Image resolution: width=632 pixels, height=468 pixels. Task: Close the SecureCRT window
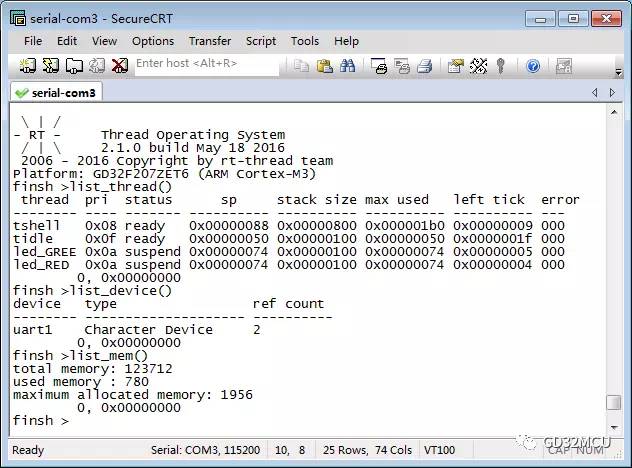coord(606,19)
